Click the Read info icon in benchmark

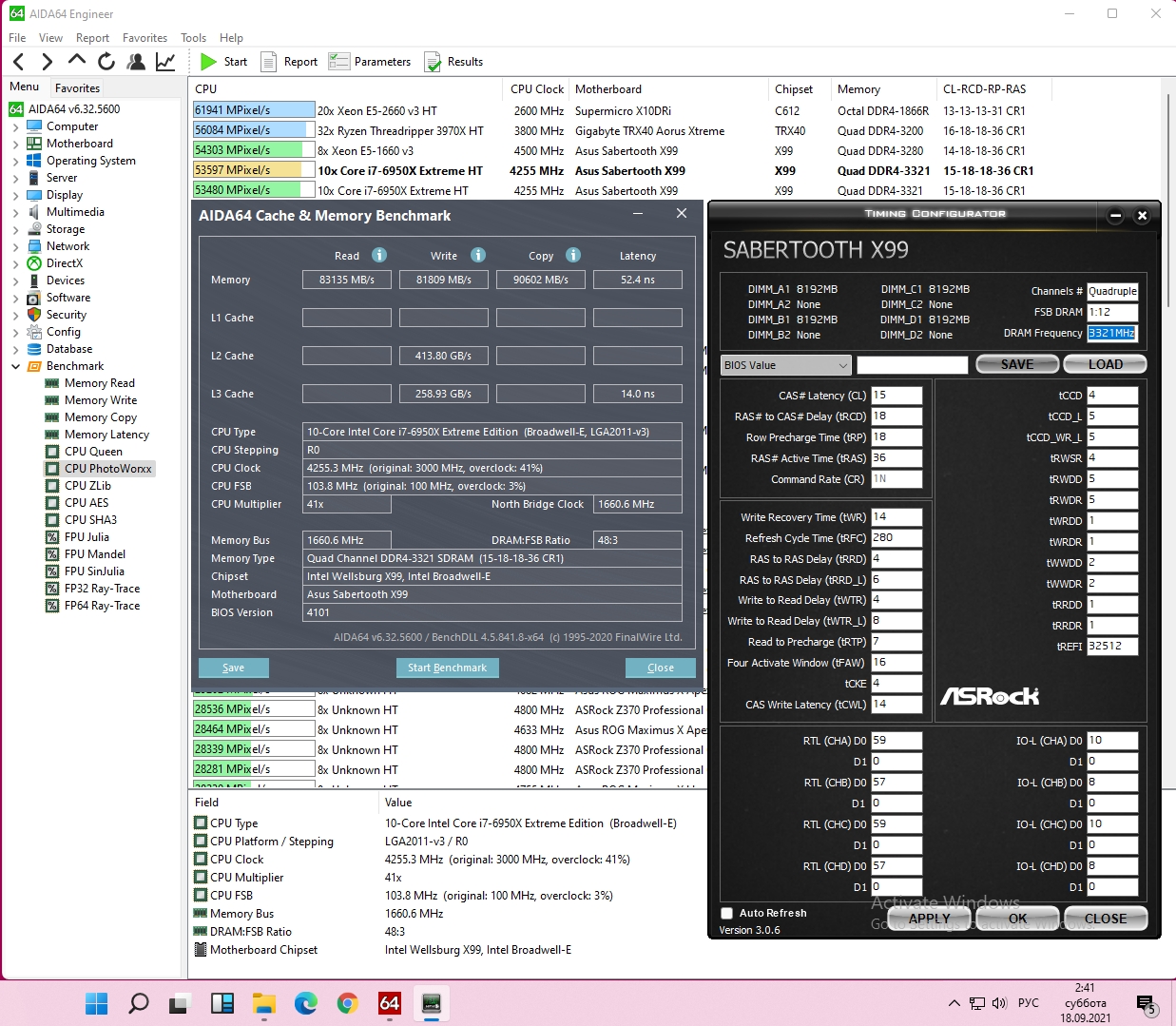coord(379,255)
